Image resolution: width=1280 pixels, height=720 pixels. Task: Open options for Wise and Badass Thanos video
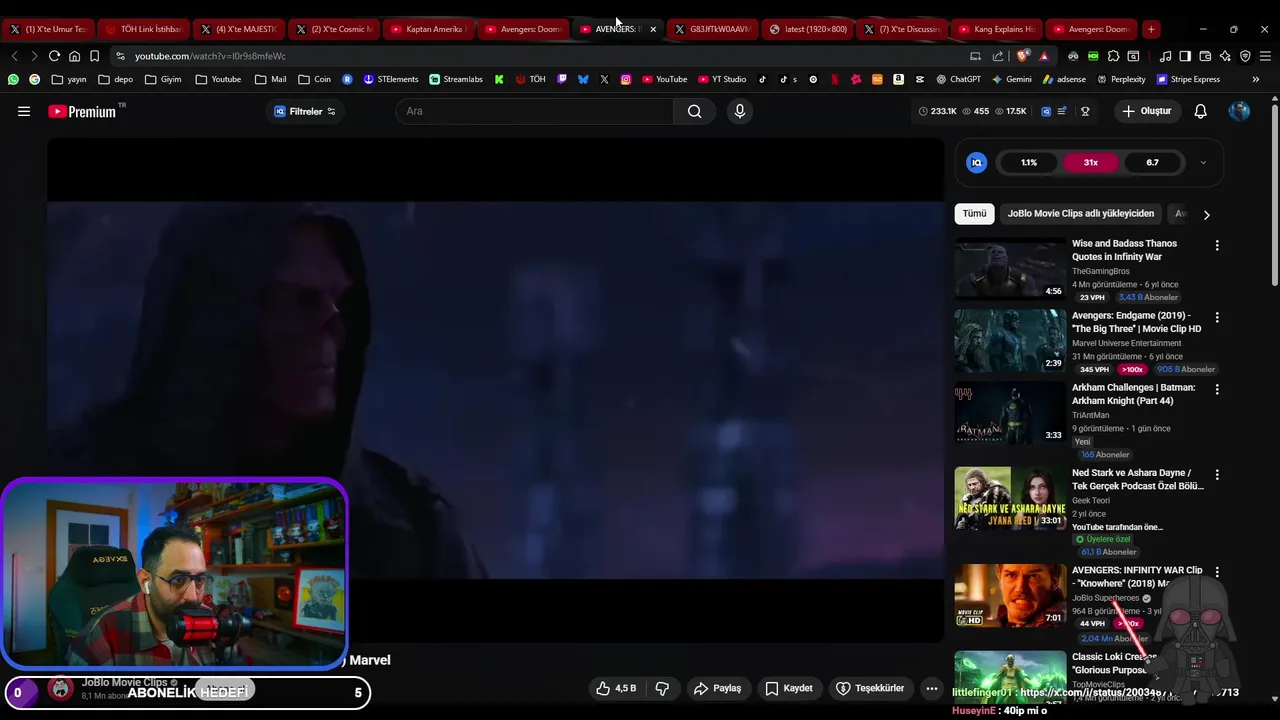point(1217,245)
